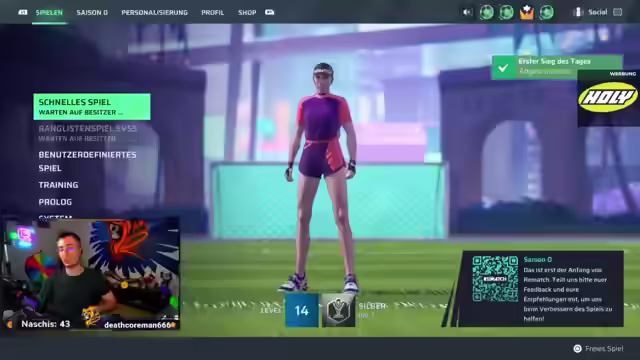Open the SAISON 0 tab
The height and width of the screenshot is (360, 640).
(x=92, y=13)
